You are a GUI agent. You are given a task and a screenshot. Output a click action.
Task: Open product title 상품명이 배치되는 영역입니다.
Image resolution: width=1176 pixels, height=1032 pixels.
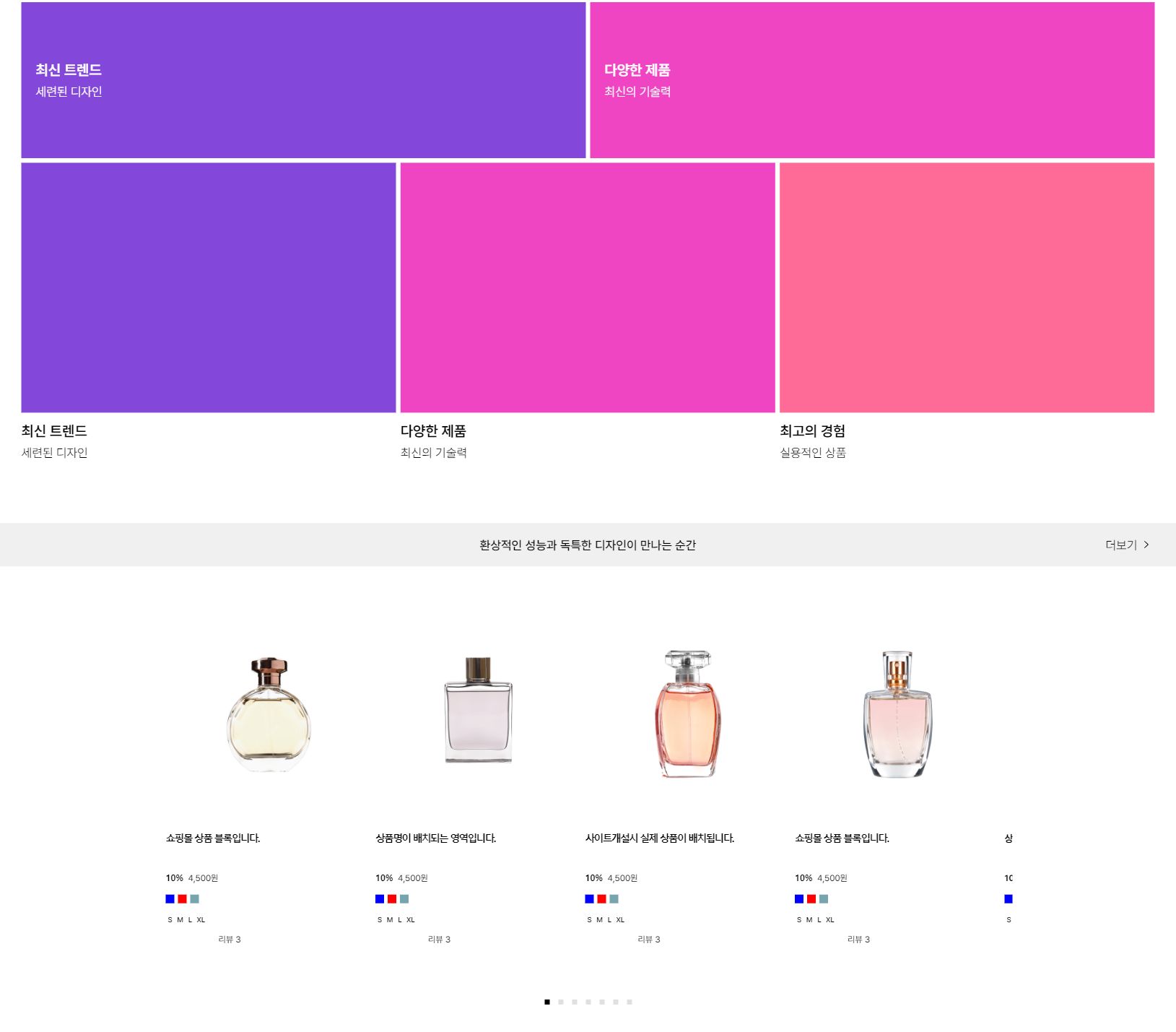(436, 838)
